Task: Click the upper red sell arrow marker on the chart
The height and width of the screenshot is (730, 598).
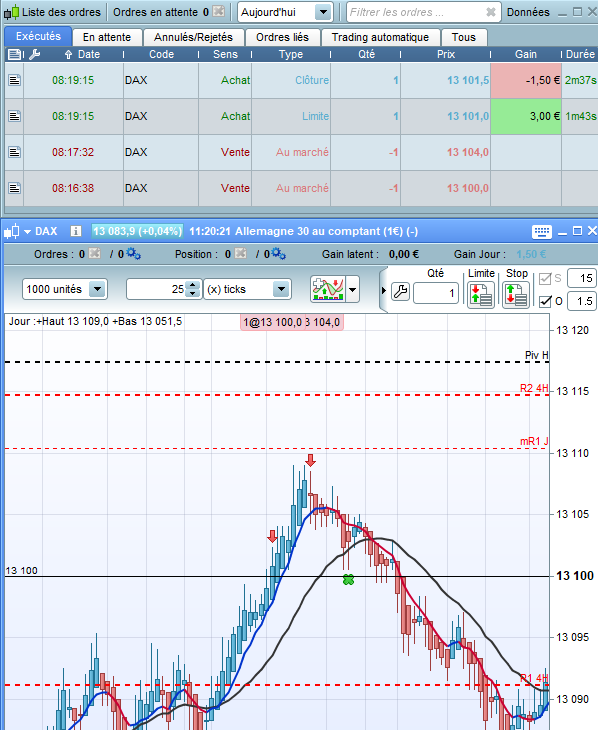Action: [x=311, y=460]
